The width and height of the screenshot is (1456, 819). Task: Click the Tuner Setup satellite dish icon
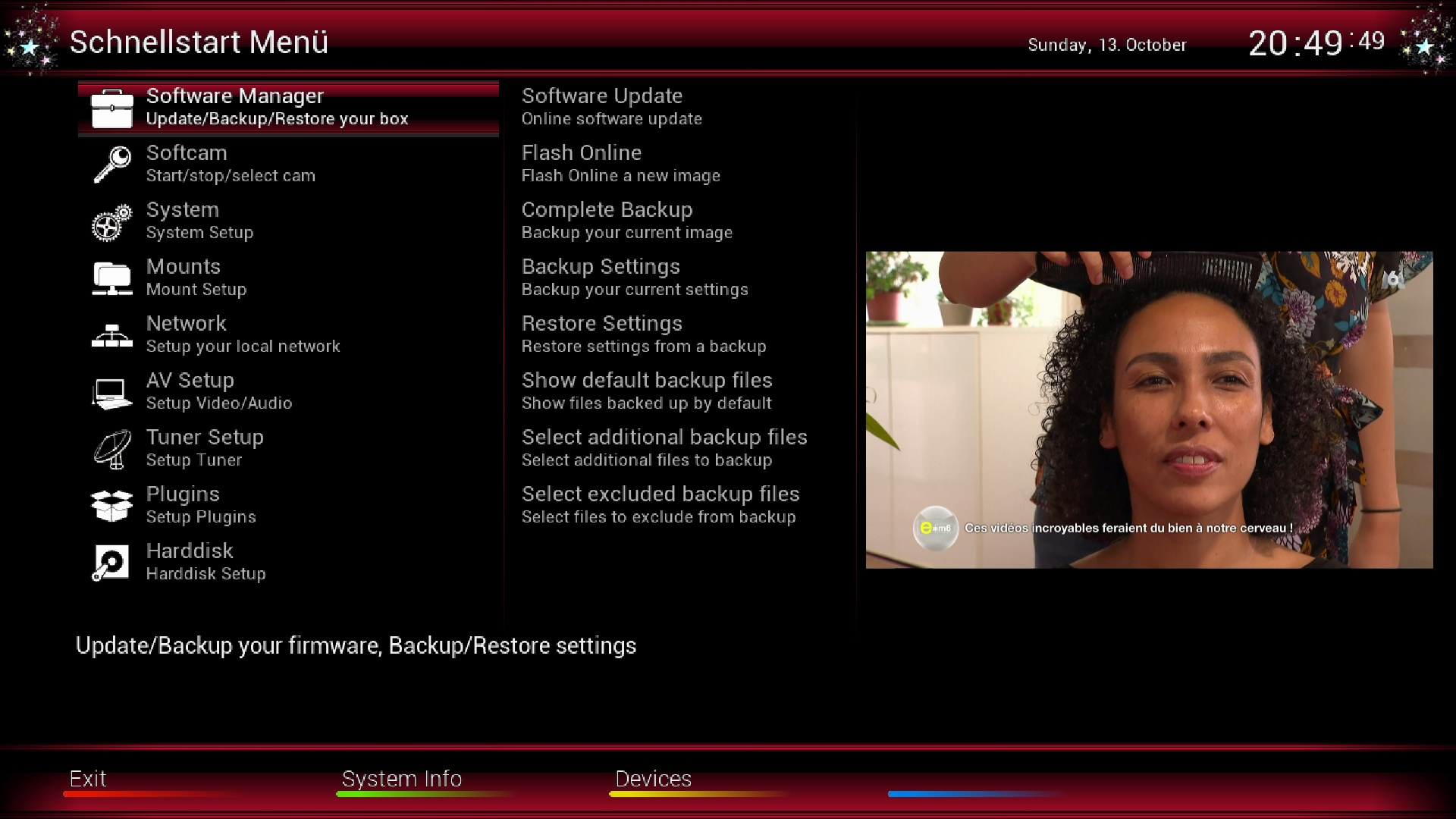pyautogui.click(x=111, y=449)
